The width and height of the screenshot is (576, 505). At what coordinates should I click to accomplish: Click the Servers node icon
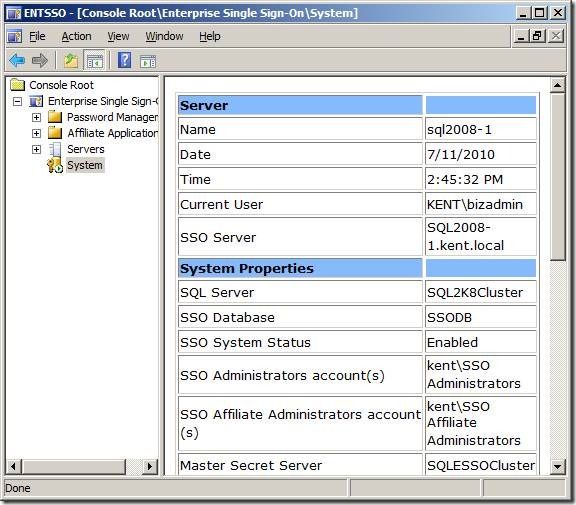click(55, 149)
